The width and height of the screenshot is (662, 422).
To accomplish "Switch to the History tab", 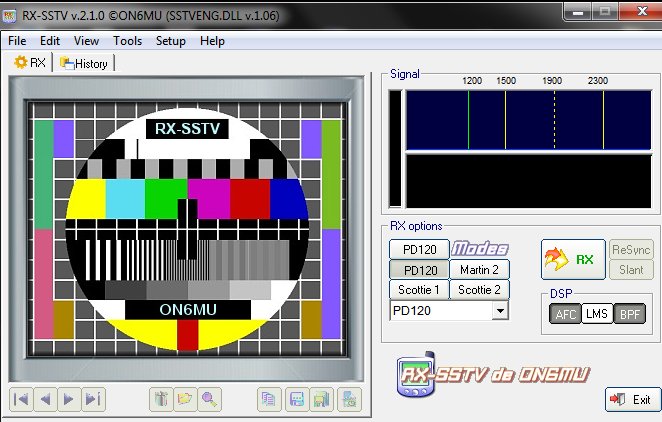I will [84, 63].
